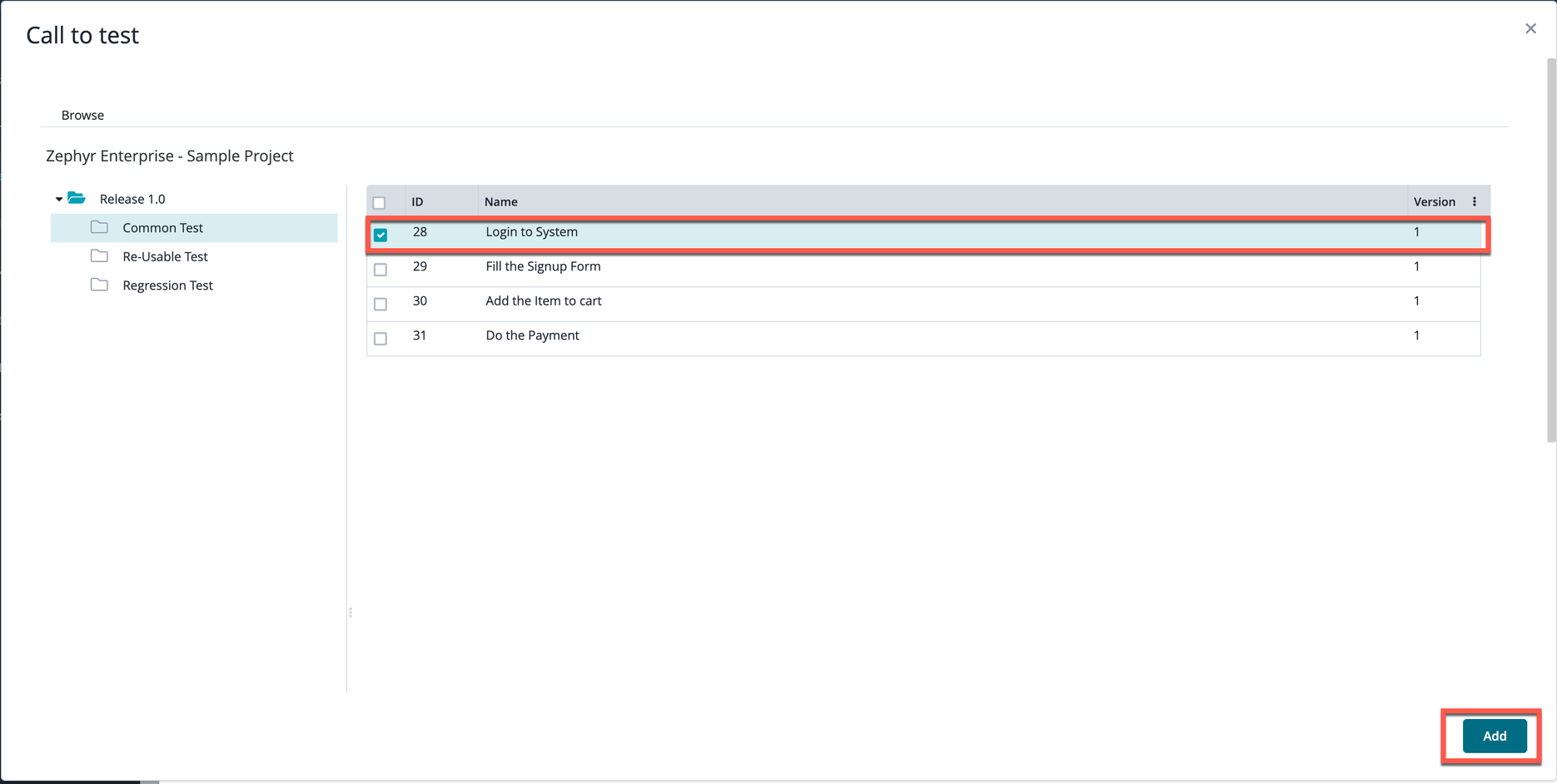The height and width of the screenshot is (784, 1557).
Task: Click the Add button
Action: [1495, 736]
